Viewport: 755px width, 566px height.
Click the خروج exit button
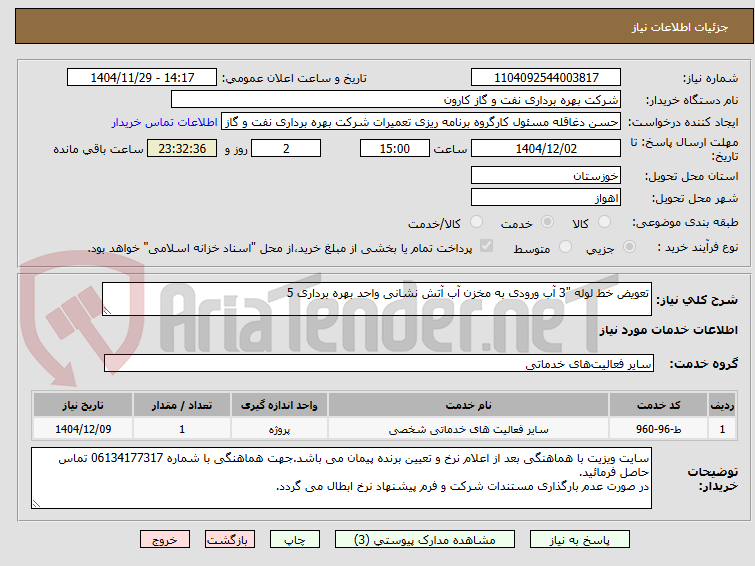[165, 540]
